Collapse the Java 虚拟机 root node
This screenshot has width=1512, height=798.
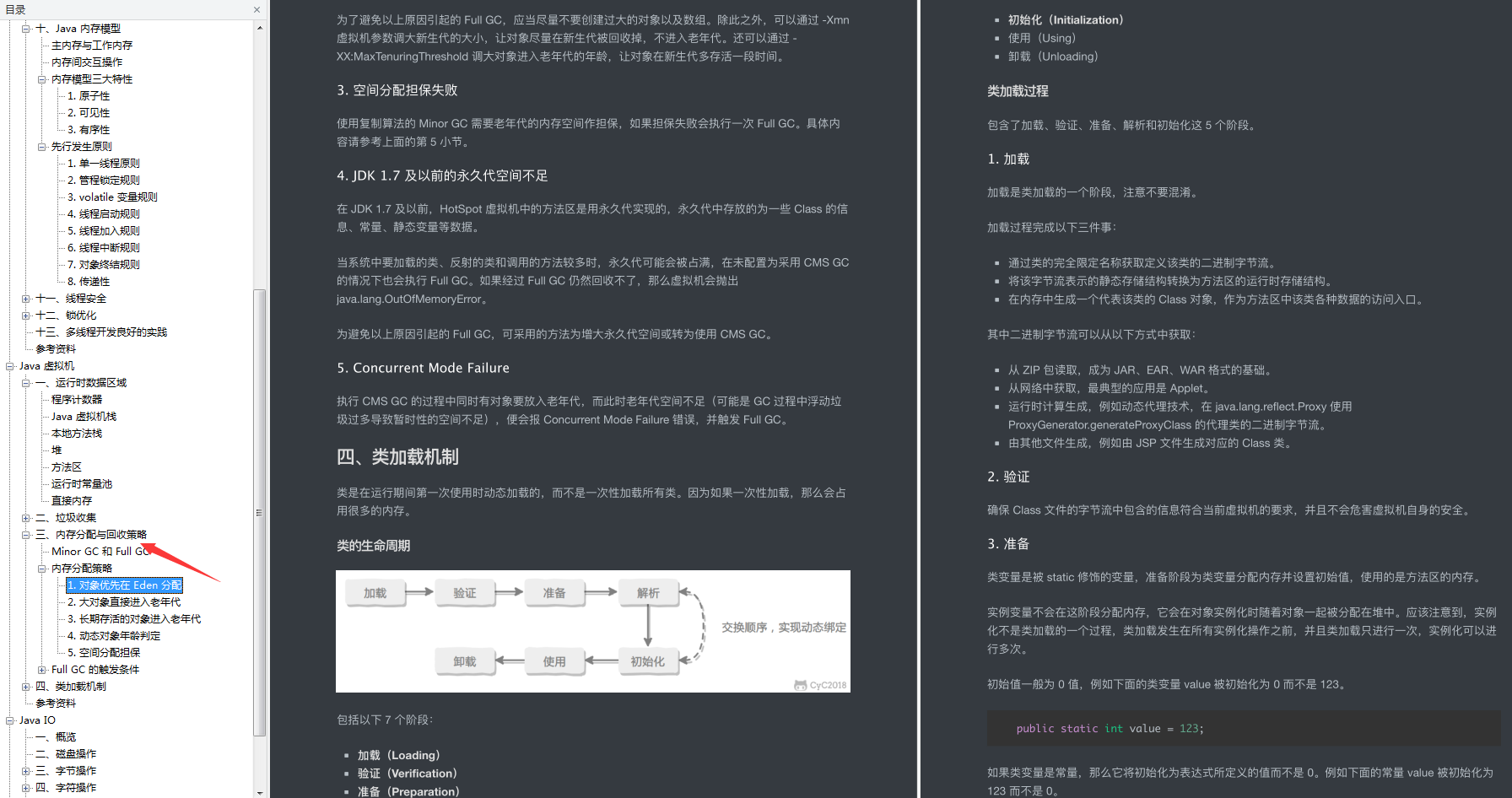pyautogui.click(x=10, y=366)
